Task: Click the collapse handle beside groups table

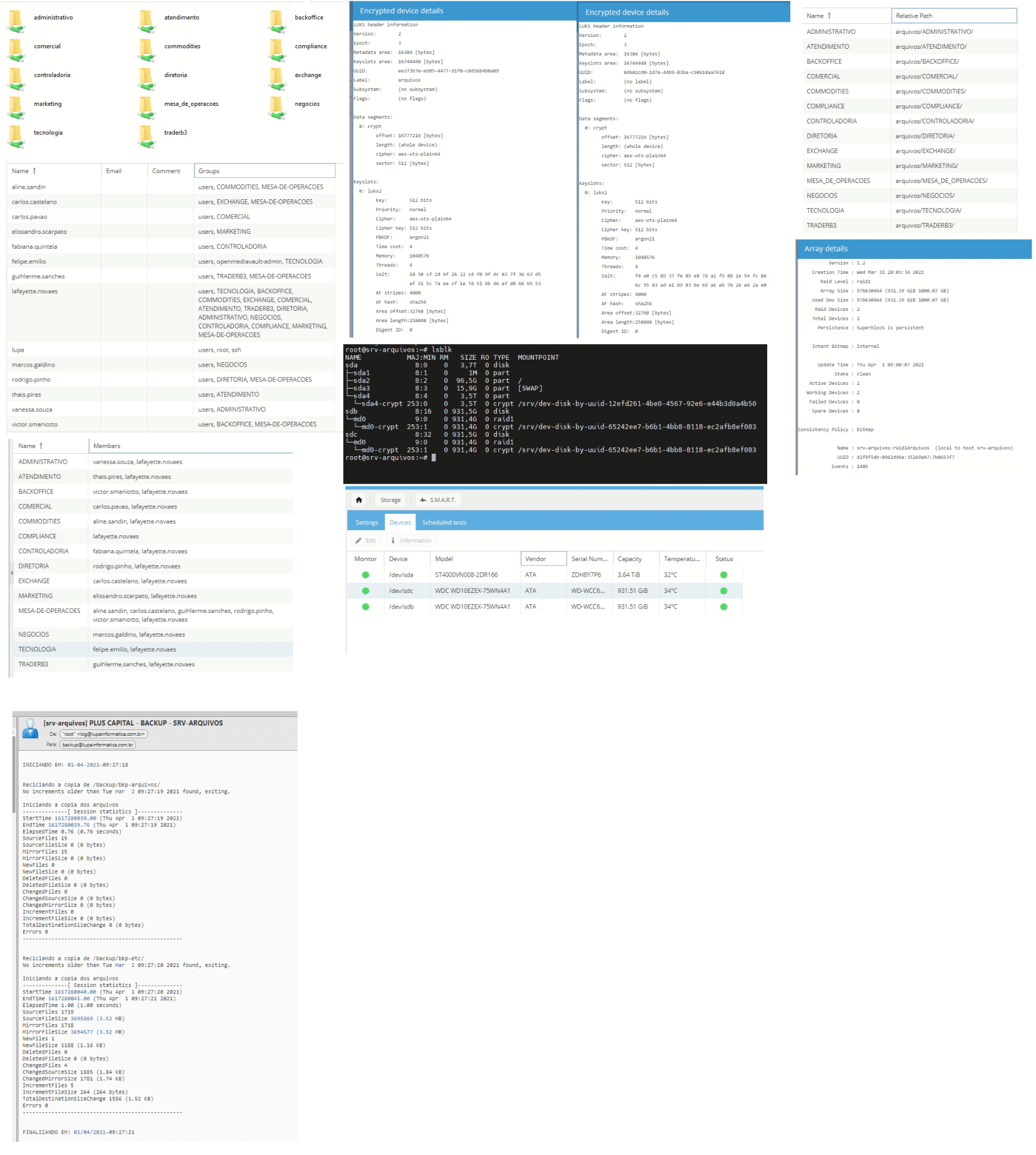Action: 11,573
